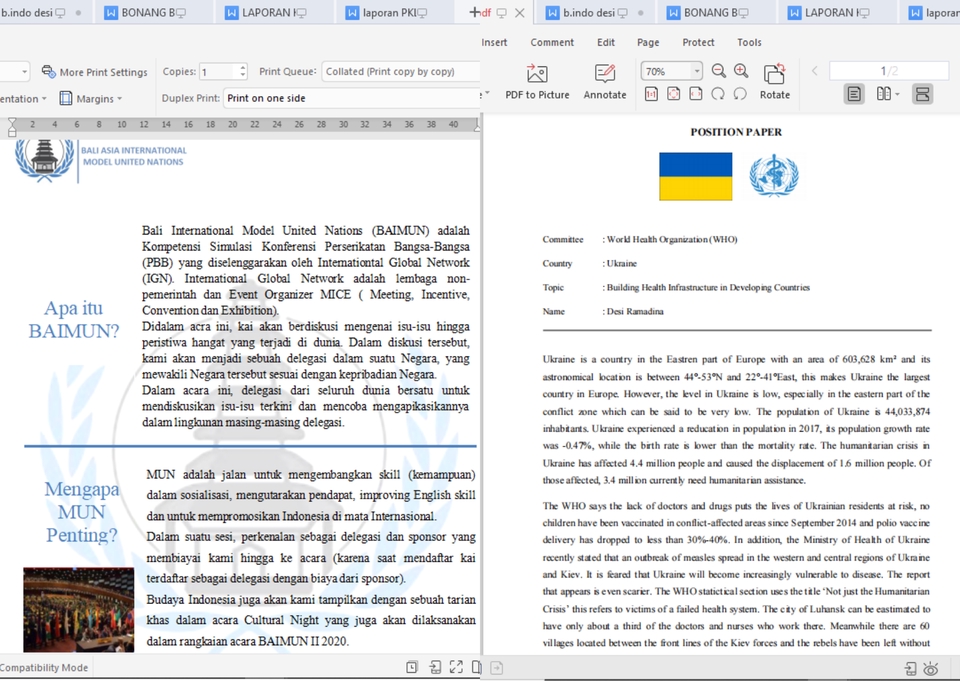Increase copies with the up stepper arrow
This screenshot has width=960, height=681.
[243, 67]
